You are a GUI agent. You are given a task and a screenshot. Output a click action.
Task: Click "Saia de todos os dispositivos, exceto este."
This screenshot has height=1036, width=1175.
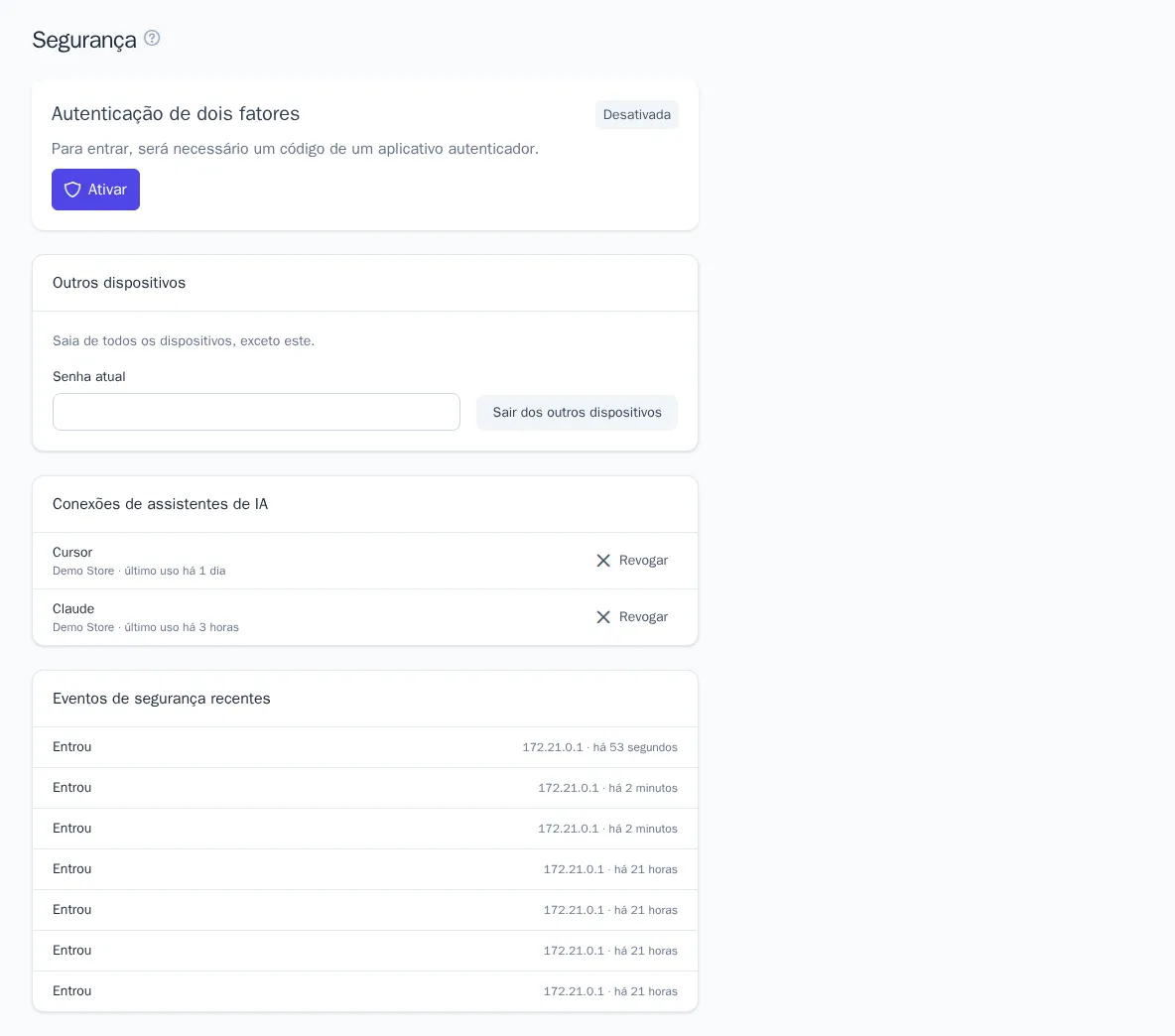click(184, 340)
